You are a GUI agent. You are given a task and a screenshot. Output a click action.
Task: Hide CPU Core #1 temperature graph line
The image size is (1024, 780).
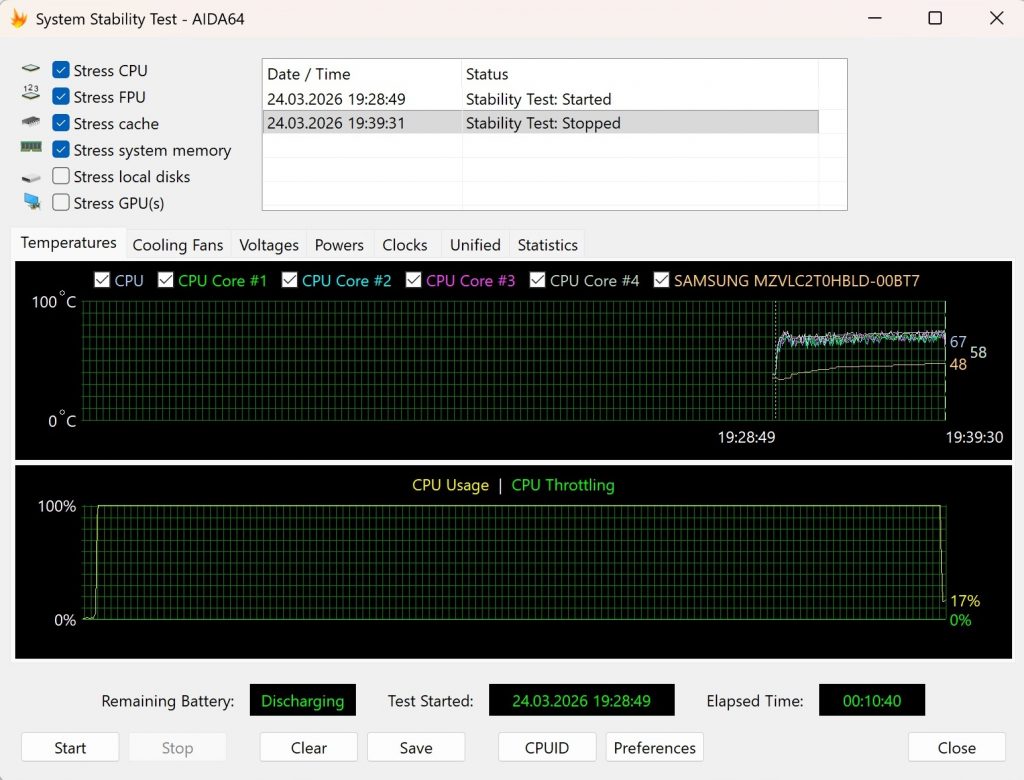click(166, 280)
